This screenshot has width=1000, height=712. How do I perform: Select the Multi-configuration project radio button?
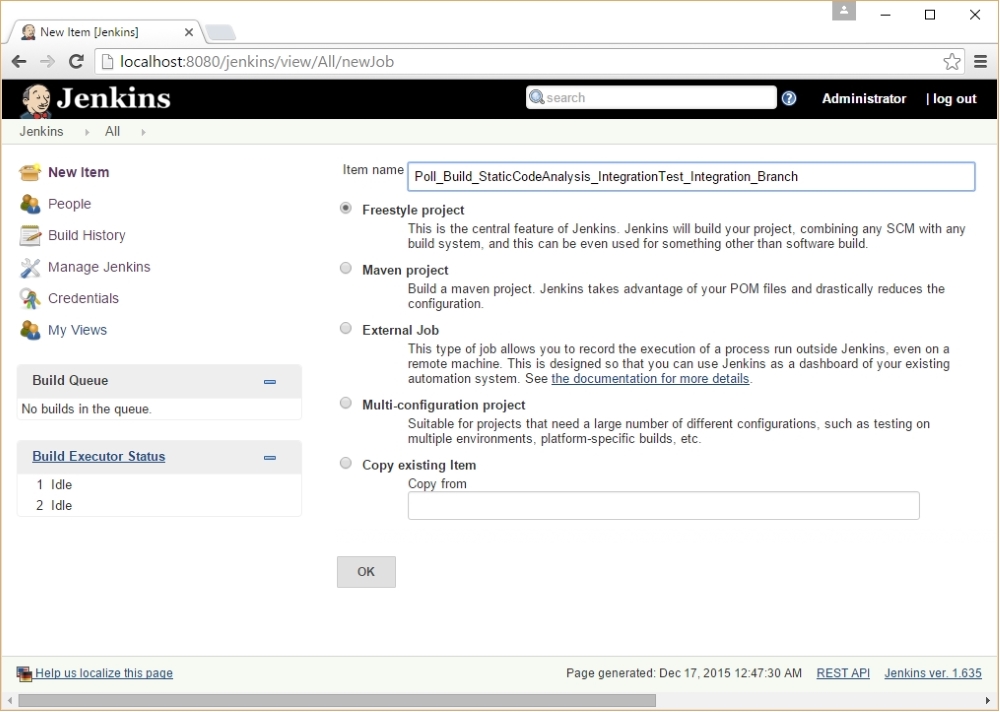(346, 403)
